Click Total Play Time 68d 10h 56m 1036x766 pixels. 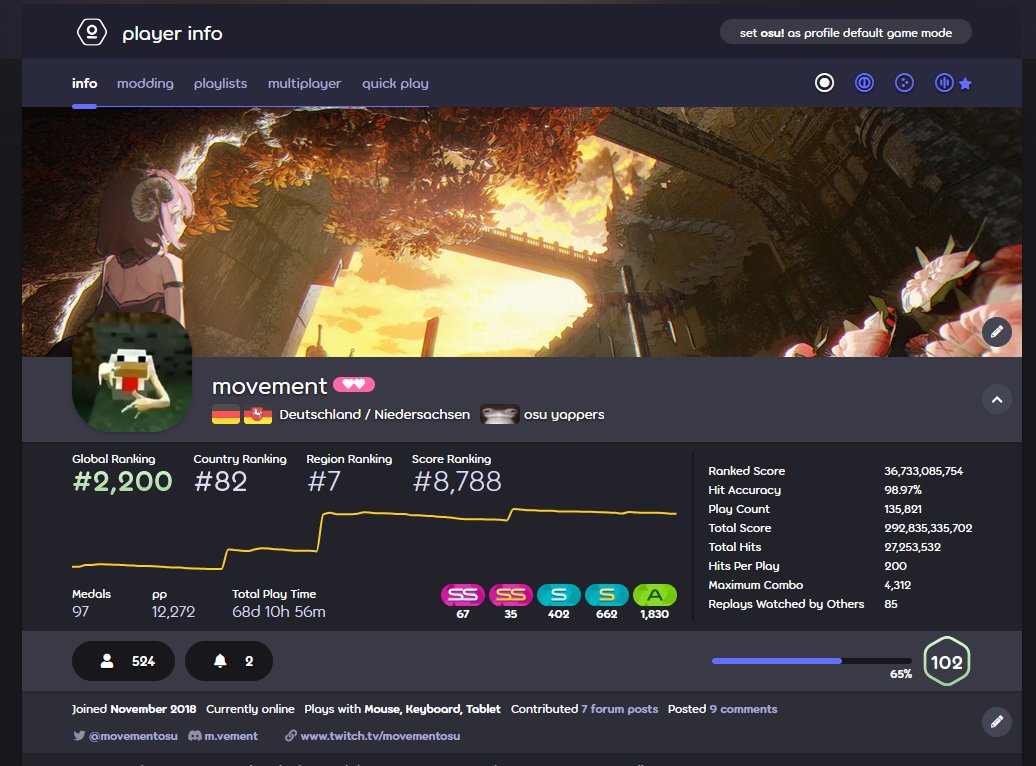[279, 611]
